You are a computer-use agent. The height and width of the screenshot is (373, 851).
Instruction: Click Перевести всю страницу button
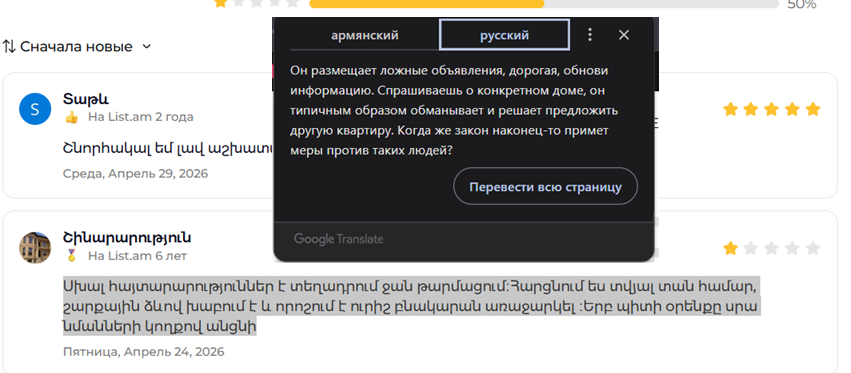[x=545, y=186]
